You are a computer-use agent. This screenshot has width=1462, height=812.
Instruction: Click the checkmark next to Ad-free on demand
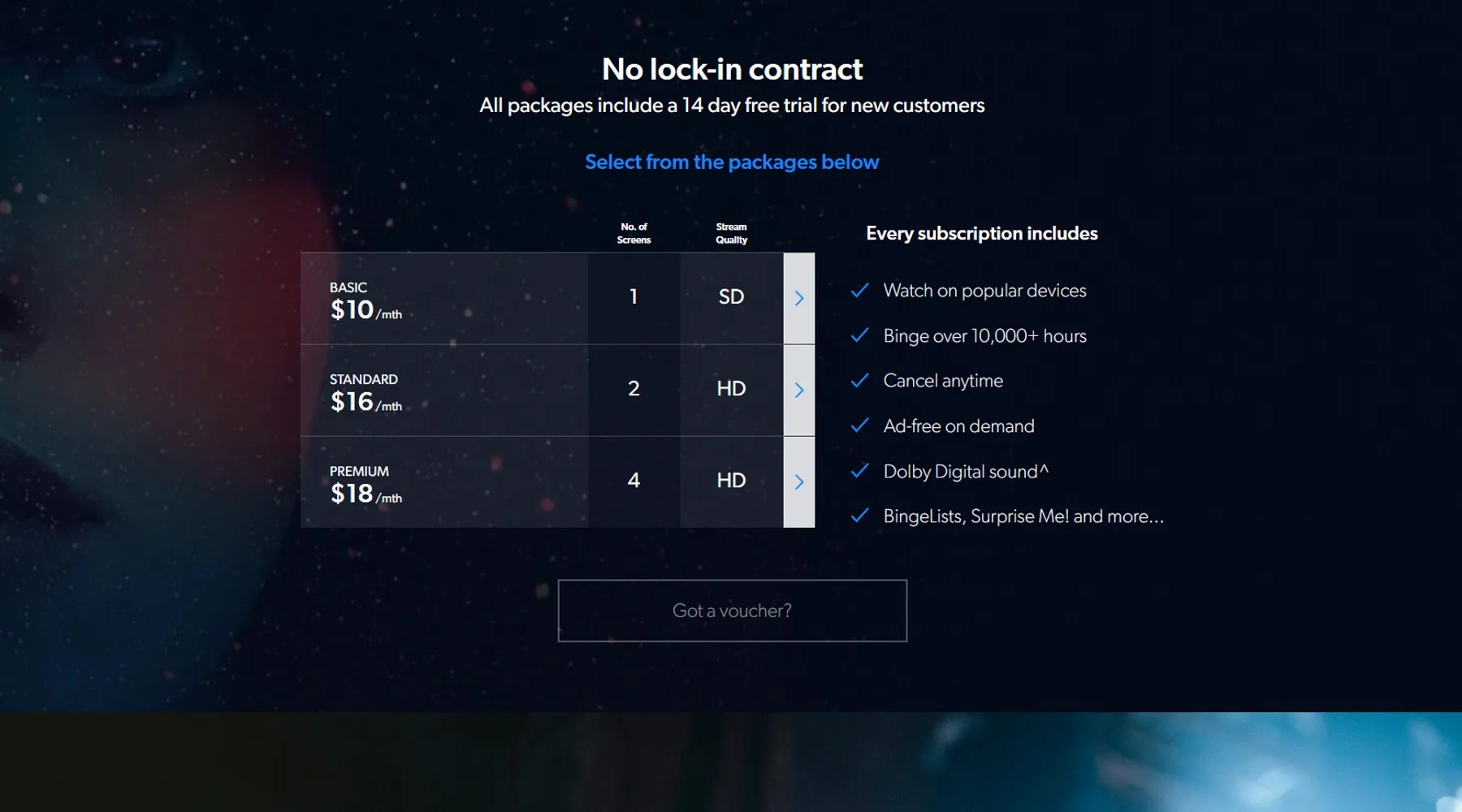click(859, 425)
